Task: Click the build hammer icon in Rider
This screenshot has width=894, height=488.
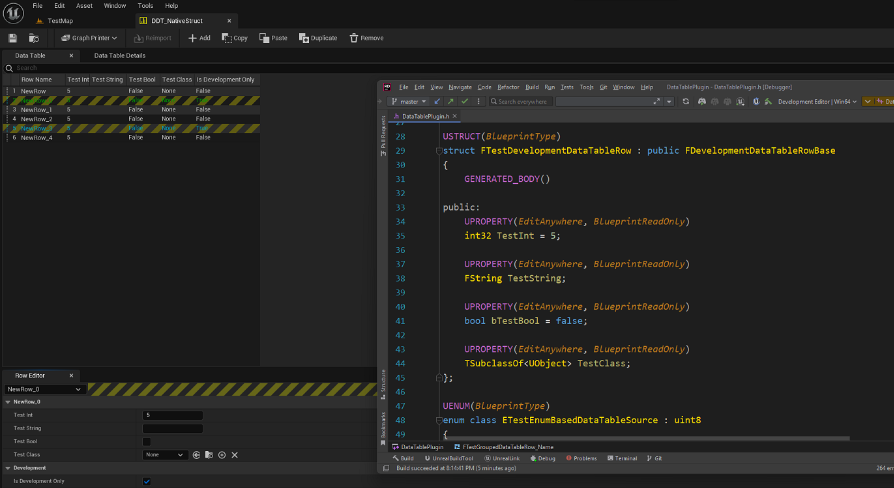Action: click(x=768, y=101)
